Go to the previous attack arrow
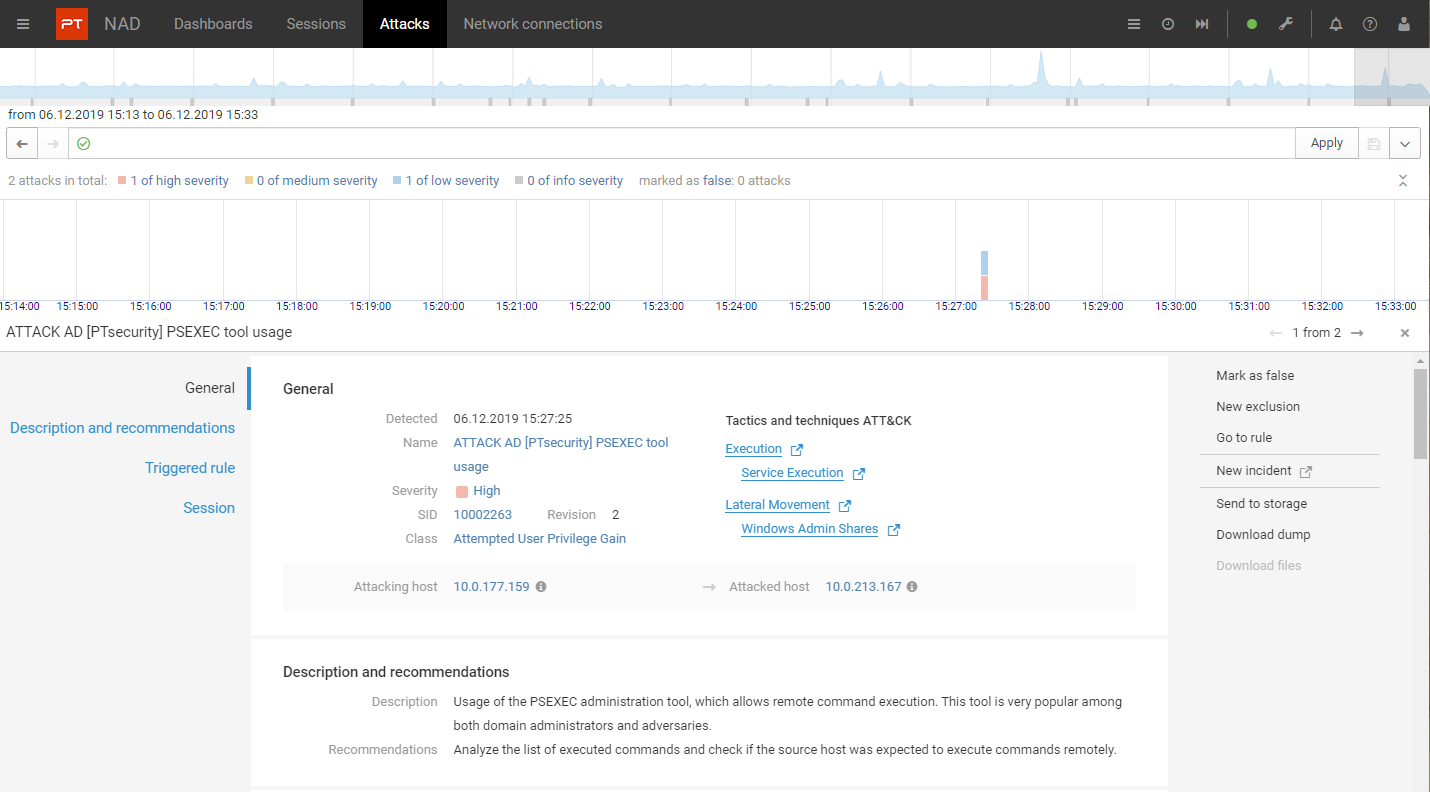 point(1276,333)
